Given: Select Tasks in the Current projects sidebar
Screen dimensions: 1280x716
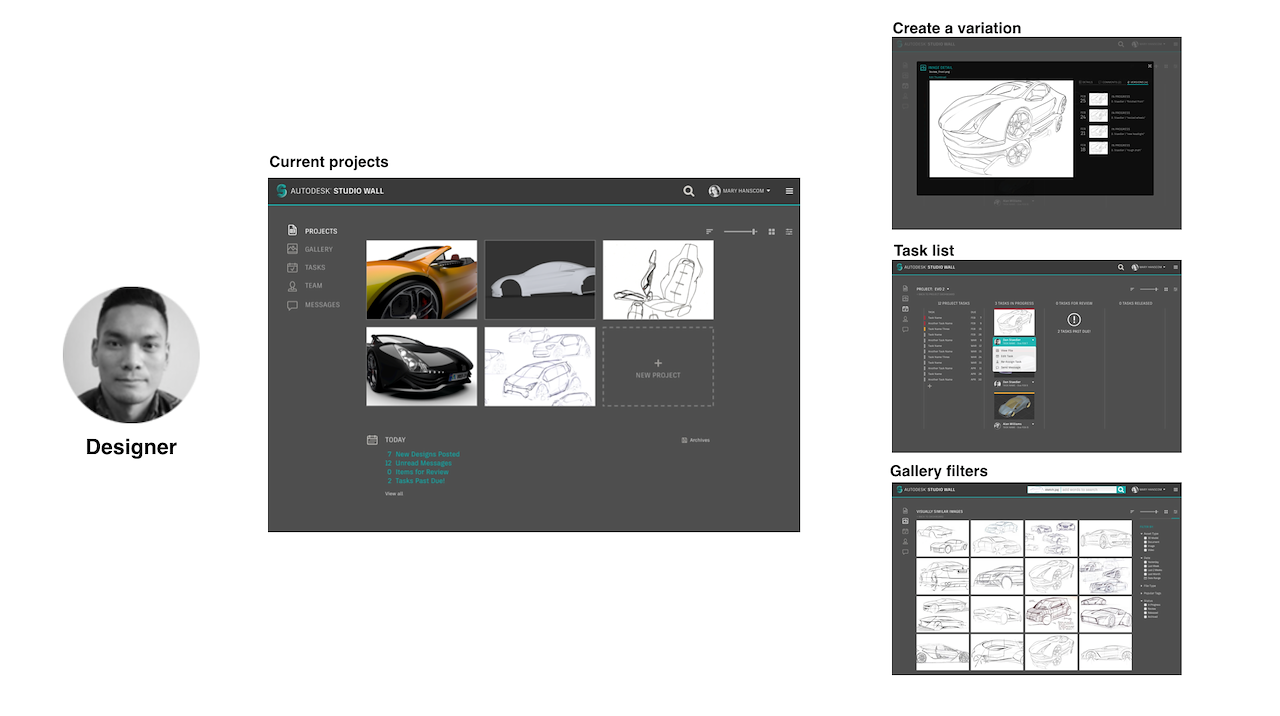Looking at the screenshot, I should click(x=314, y=268).
